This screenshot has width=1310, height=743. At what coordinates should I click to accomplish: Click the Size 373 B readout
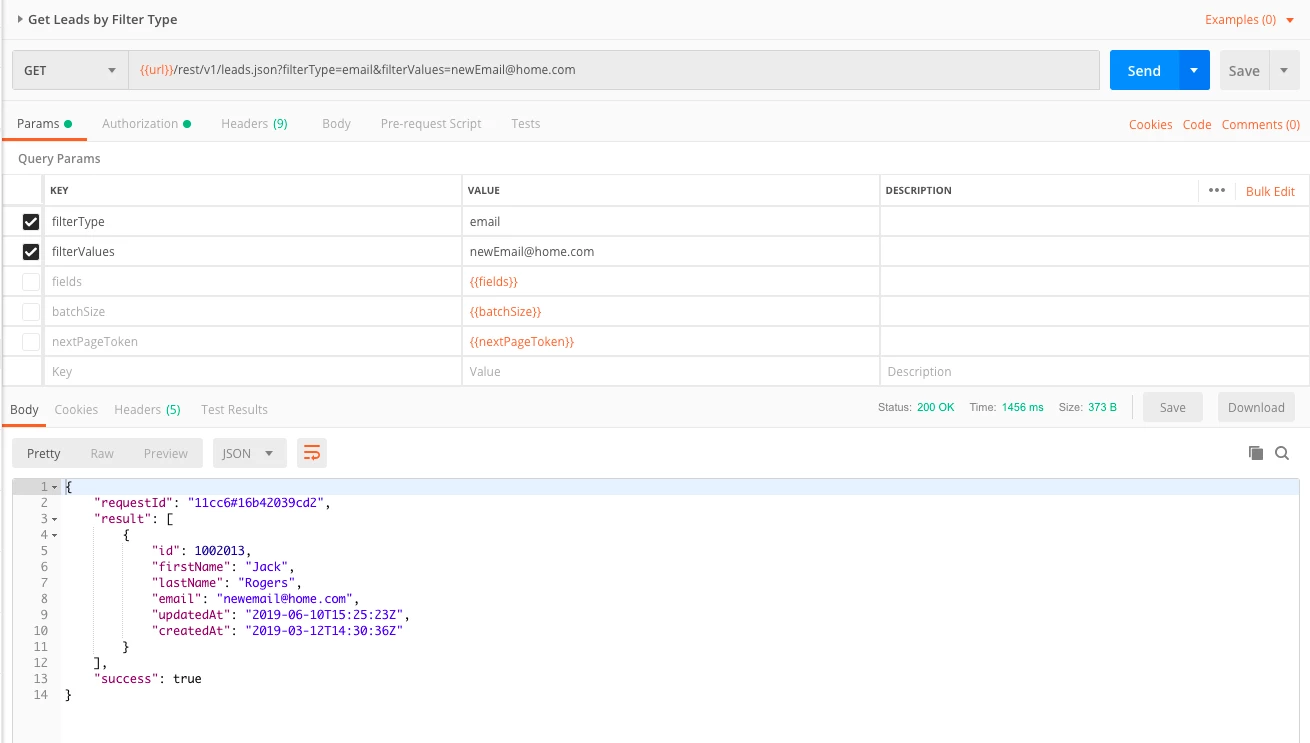1087,408
